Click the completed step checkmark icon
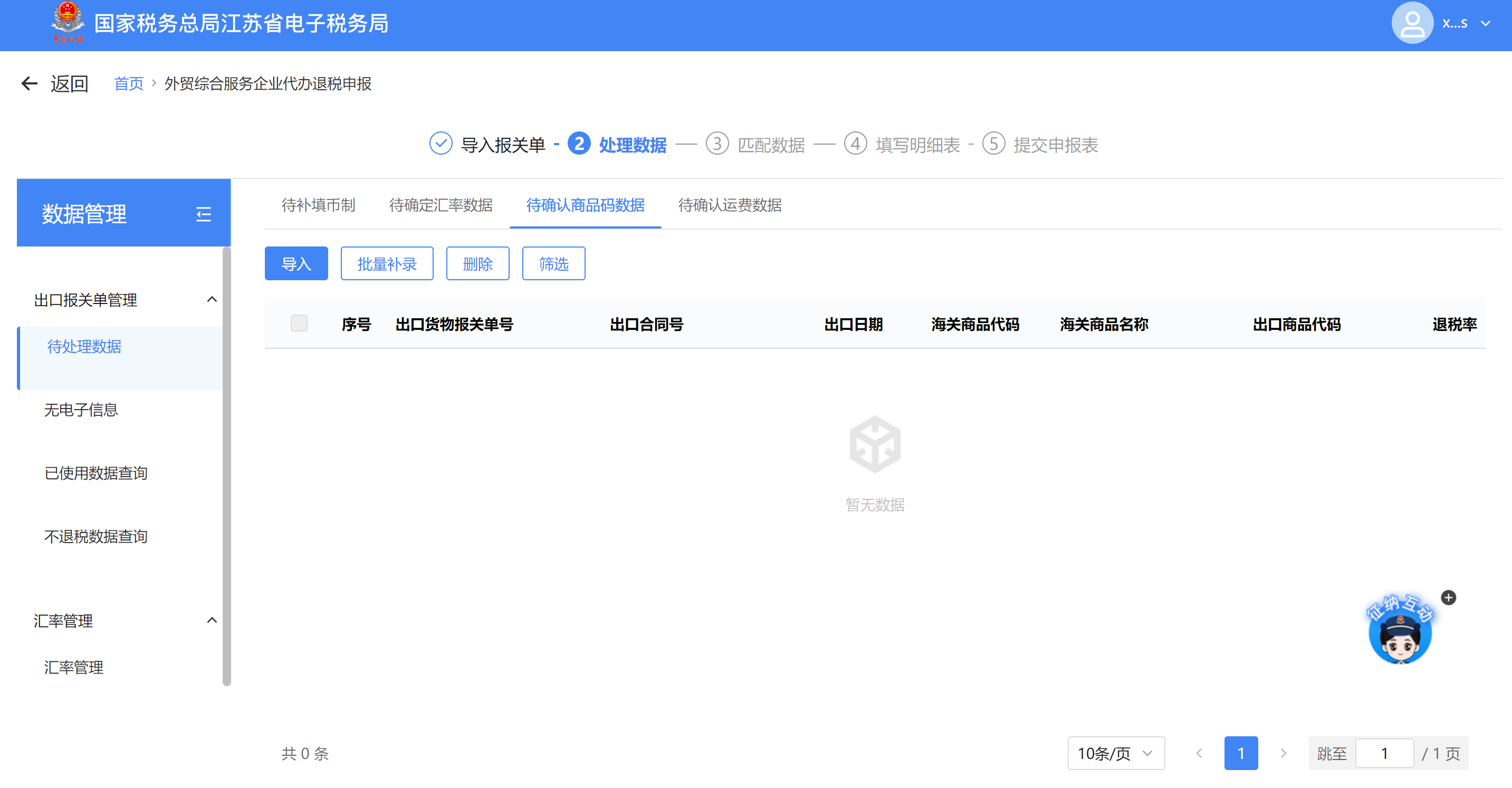Viewport: 1512px width, 788px height. (x=441, y=144)
